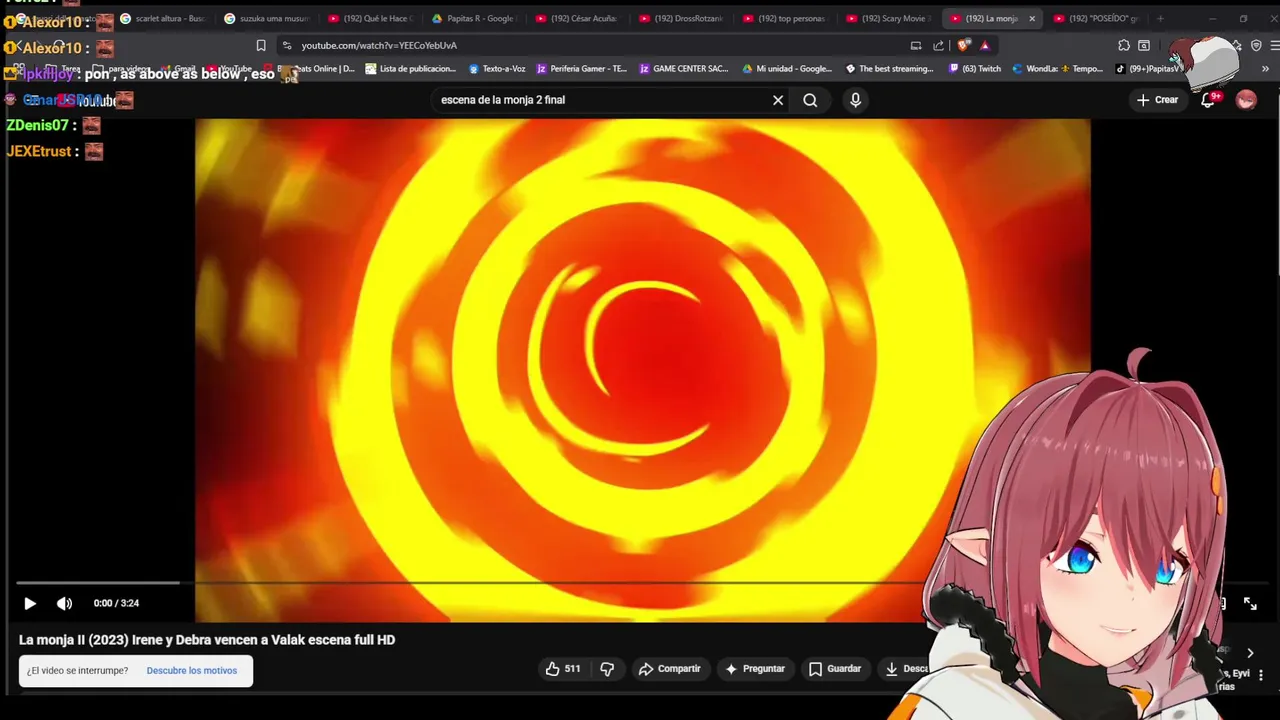
Task: Save the video with the Guardar button
Action: [x=834, y=669]
